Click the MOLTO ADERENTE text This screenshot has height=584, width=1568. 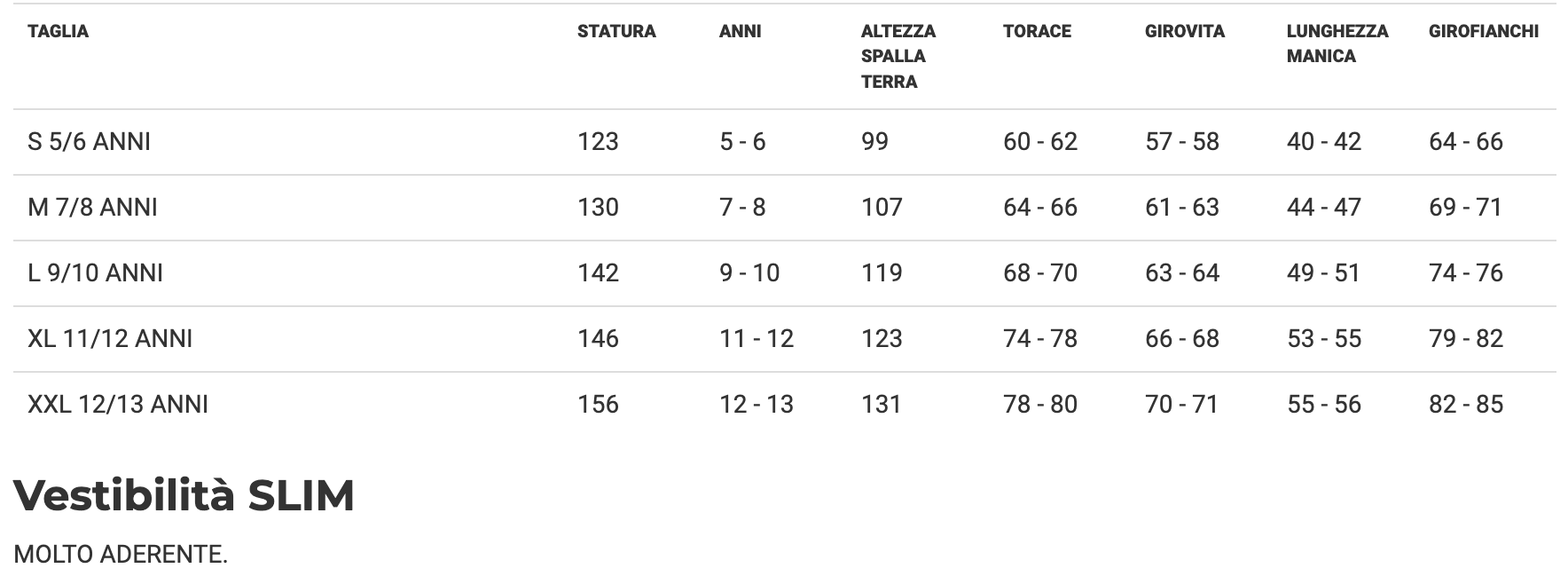click(122, 555)
